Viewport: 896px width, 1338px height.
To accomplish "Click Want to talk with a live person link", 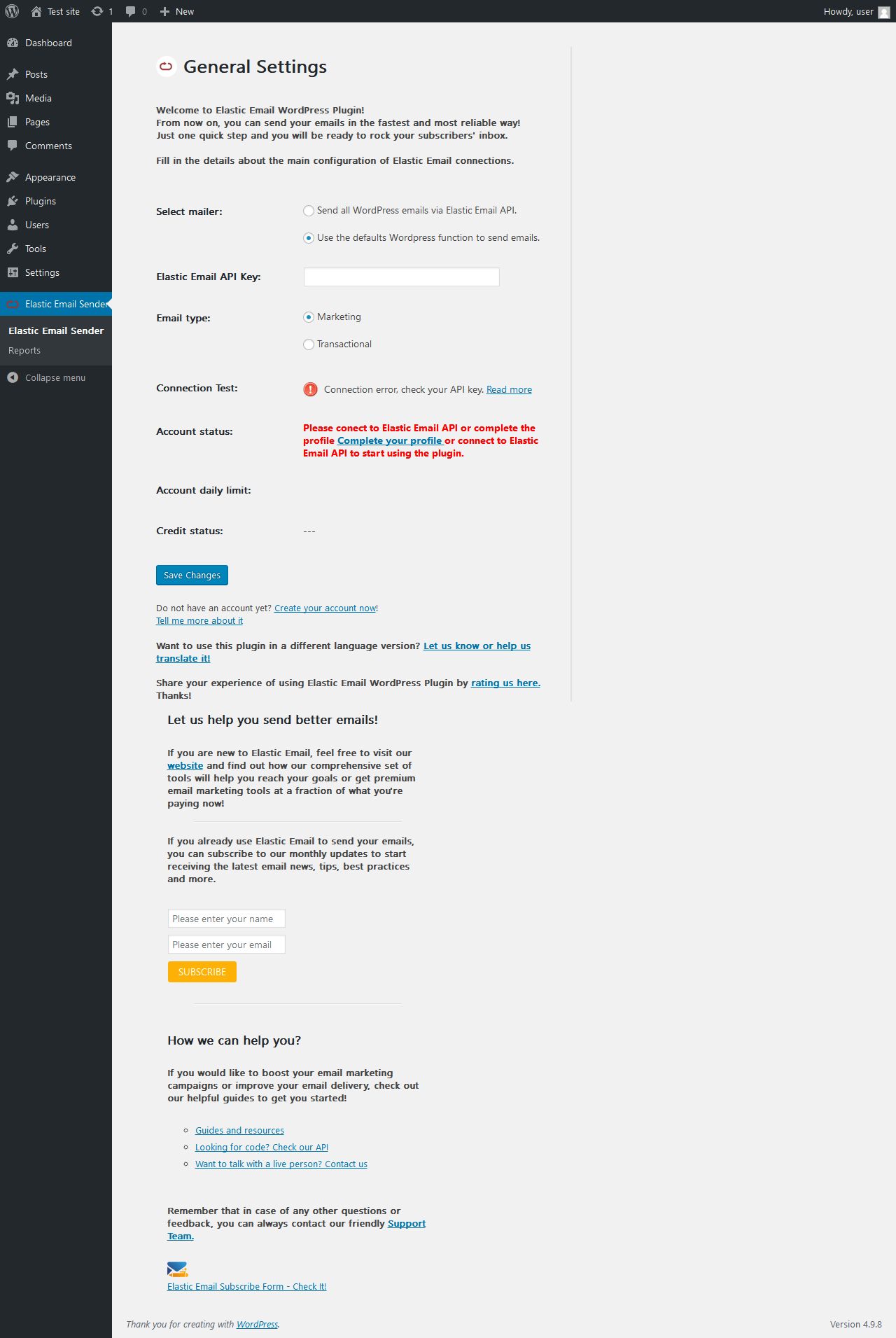I will [x=281, y=1164].
